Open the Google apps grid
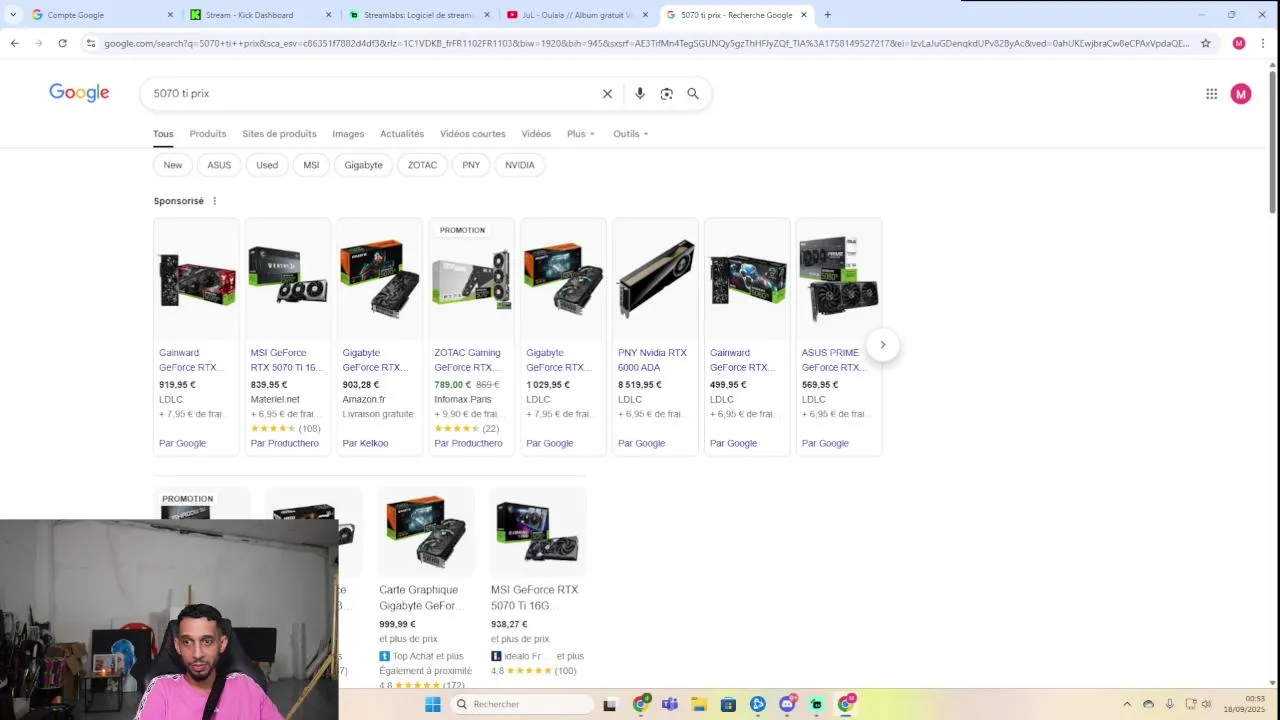This screenshot has height=720, width=1280. coord(1211,94)
